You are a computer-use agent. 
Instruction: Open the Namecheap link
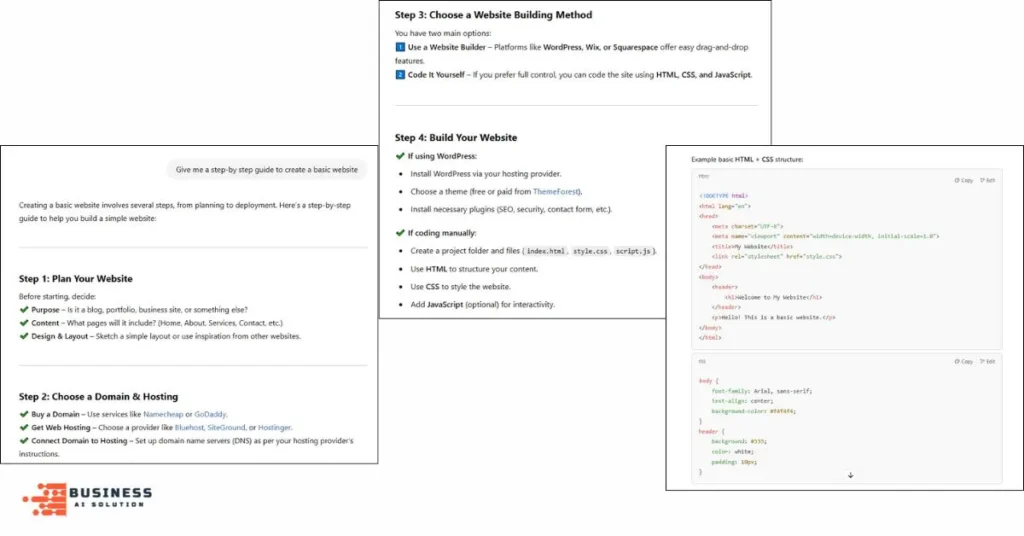click(163, 414)
